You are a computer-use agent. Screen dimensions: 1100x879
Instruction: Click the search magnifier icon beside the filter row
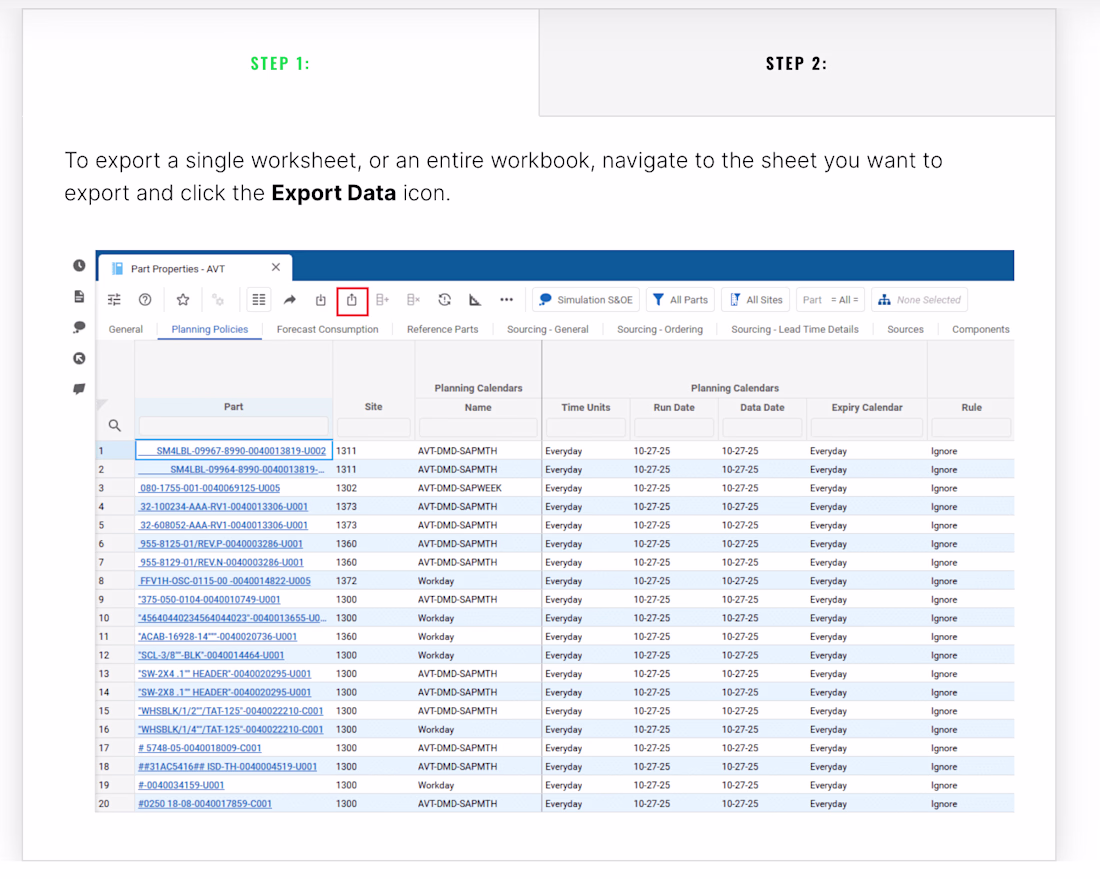[x=114, y=425]
